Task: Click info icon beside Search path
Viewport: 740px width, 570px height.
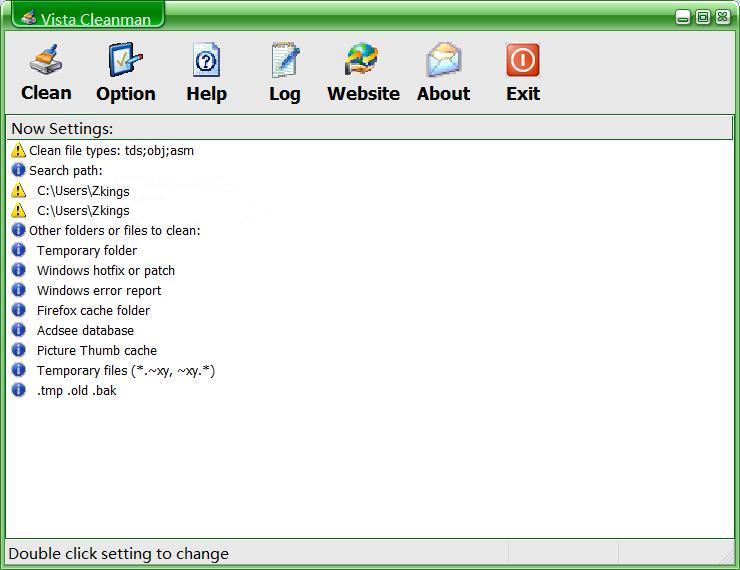Action: (18, 171)
